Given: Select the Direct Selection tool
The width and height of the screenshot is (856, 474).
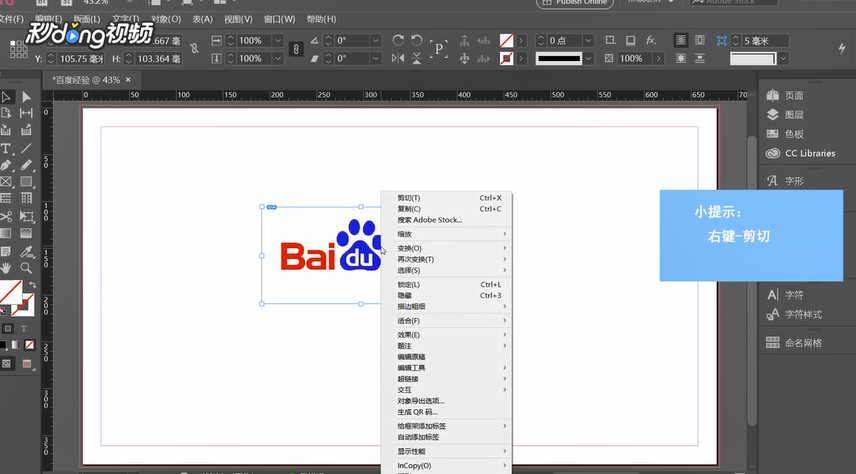Looking at the screenshot, I should (26, 97).
